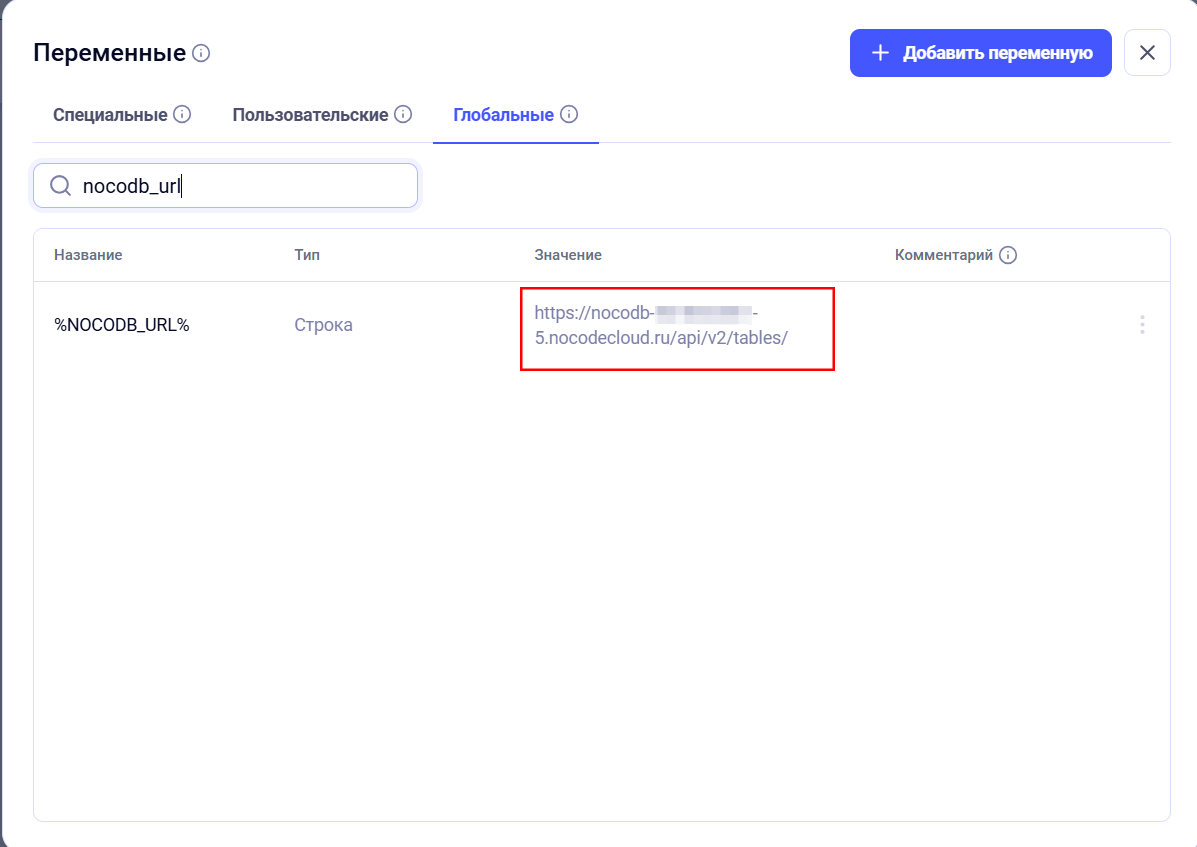The width and height of the screenshot is (1197, 847).
Task: Click the info icon next to Комментарий
Action: (1008, 255)
